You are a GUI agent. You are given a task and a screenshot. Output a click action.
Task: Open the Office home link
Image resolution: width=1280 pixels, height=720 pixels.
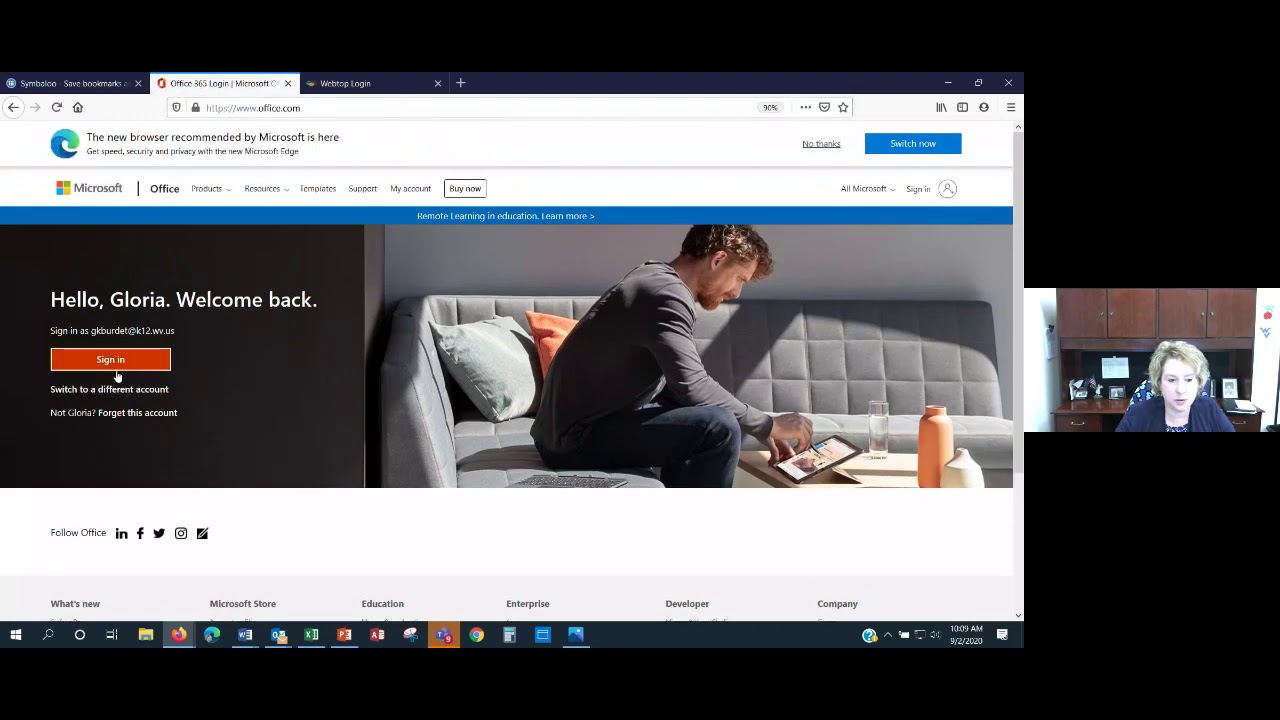(x=164, y=189)
